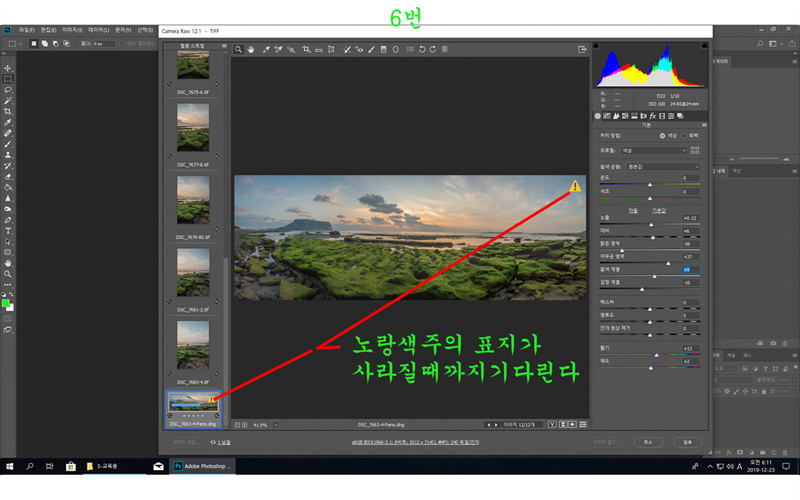800x500 pixels.
Task: Adjust the Temperature slider handle
Action: pos(649,184)
